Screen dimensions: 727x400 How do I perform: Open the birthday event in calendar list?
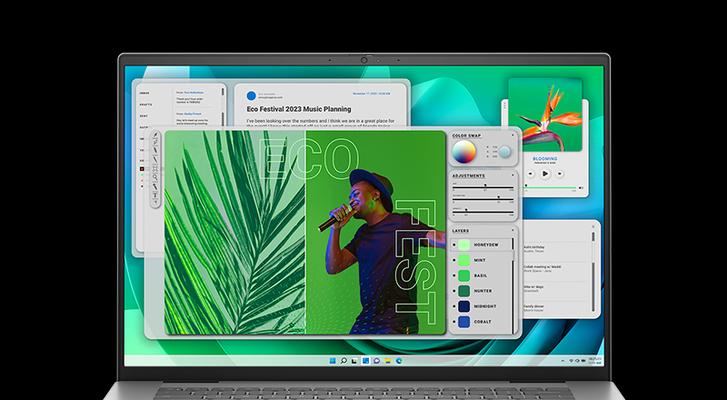tap(534, 249)
